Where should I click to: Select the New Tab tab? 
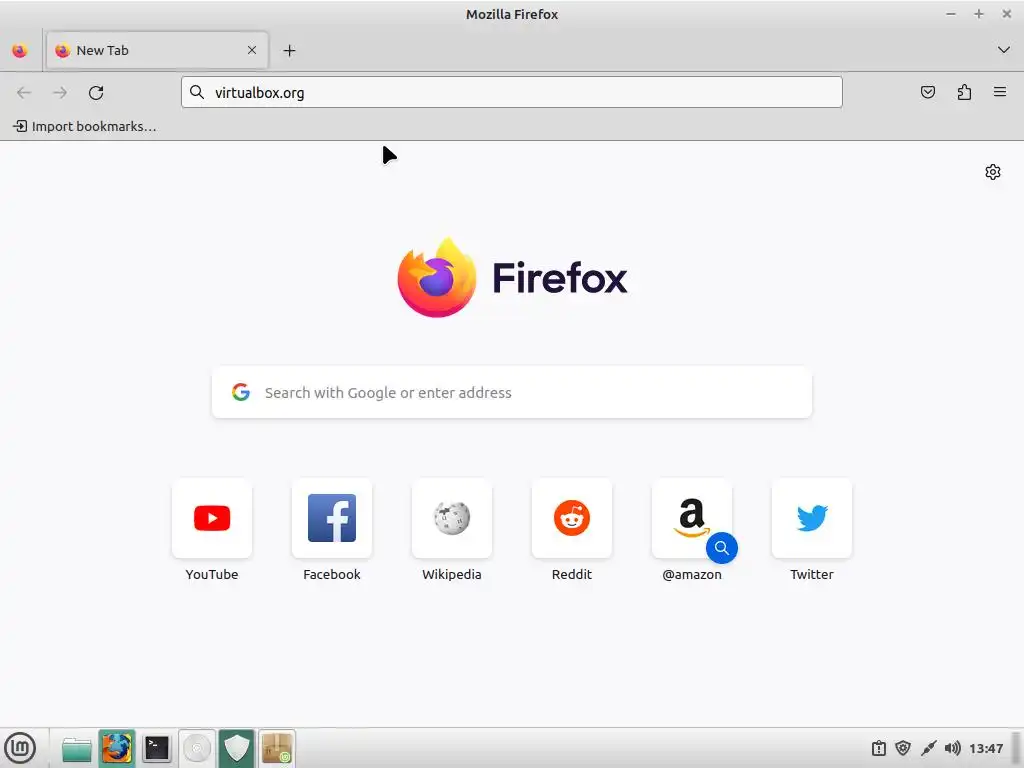click(x=157, y=50)
